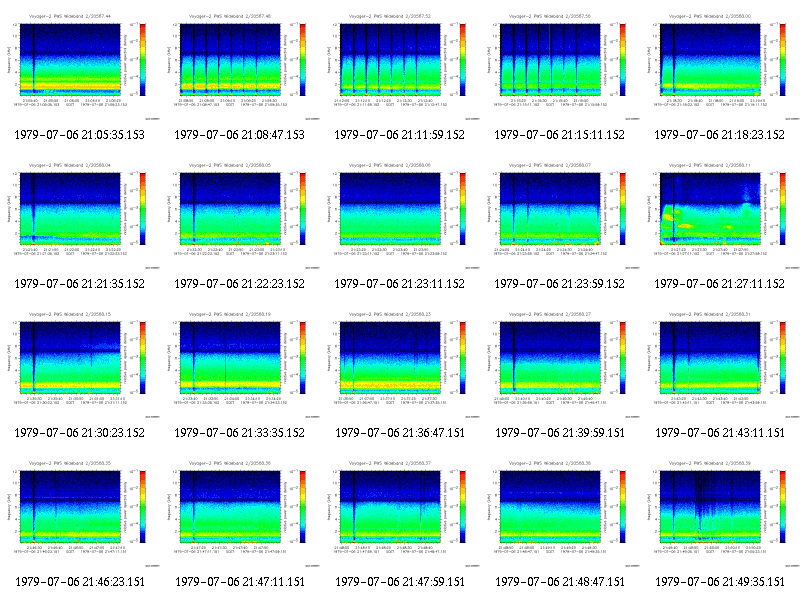This screenshot has height=596, width=800.
Task: Open spectrogram thumbnail dated 21:22:23.152
Action: (x=240, y=216)
